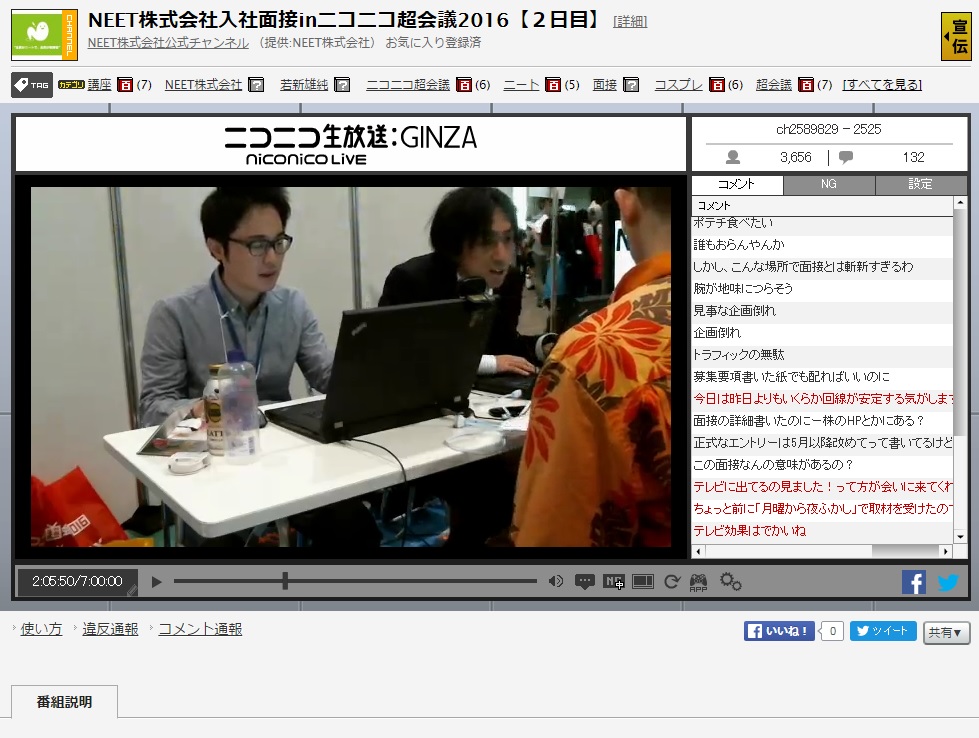This screenshot has height=738, width=979.
Task: Open the 使い方 help link
Action: point(41,629)
